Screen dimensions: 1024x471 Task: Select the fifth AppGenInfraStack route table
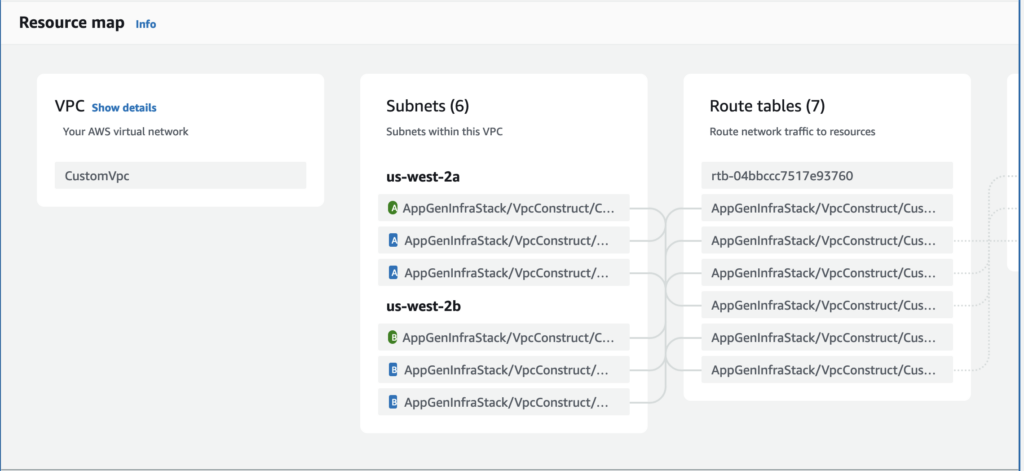(x=826, y=336)
